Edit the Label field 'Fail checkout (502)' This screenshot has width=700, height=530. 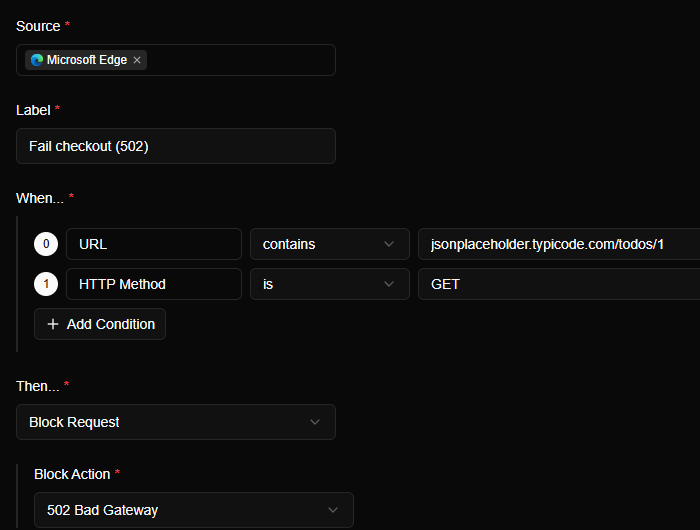point(176,146)
